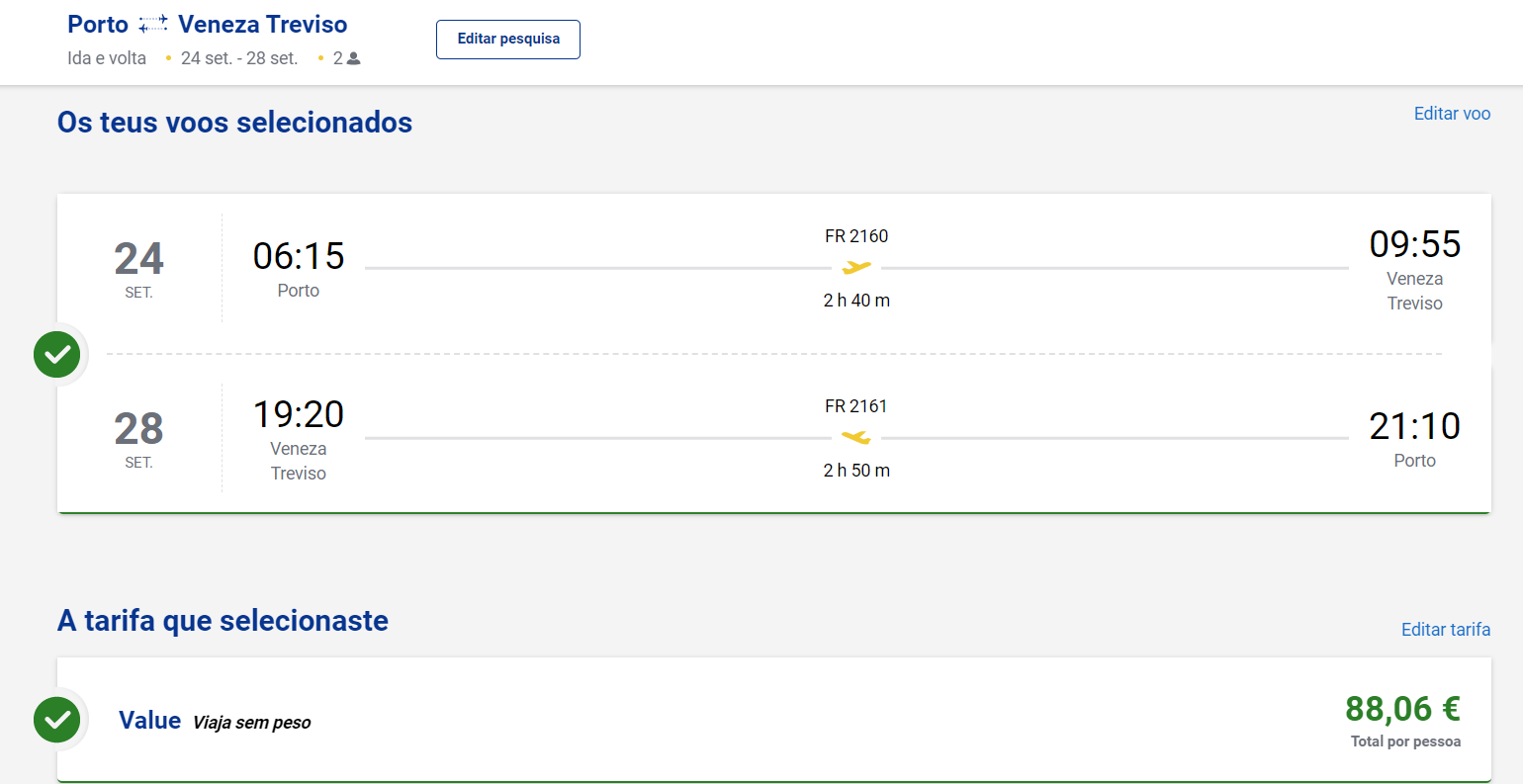Select the 06:15 Porto departure time
The image size is (1523, 784).
[x=299, y=256]
